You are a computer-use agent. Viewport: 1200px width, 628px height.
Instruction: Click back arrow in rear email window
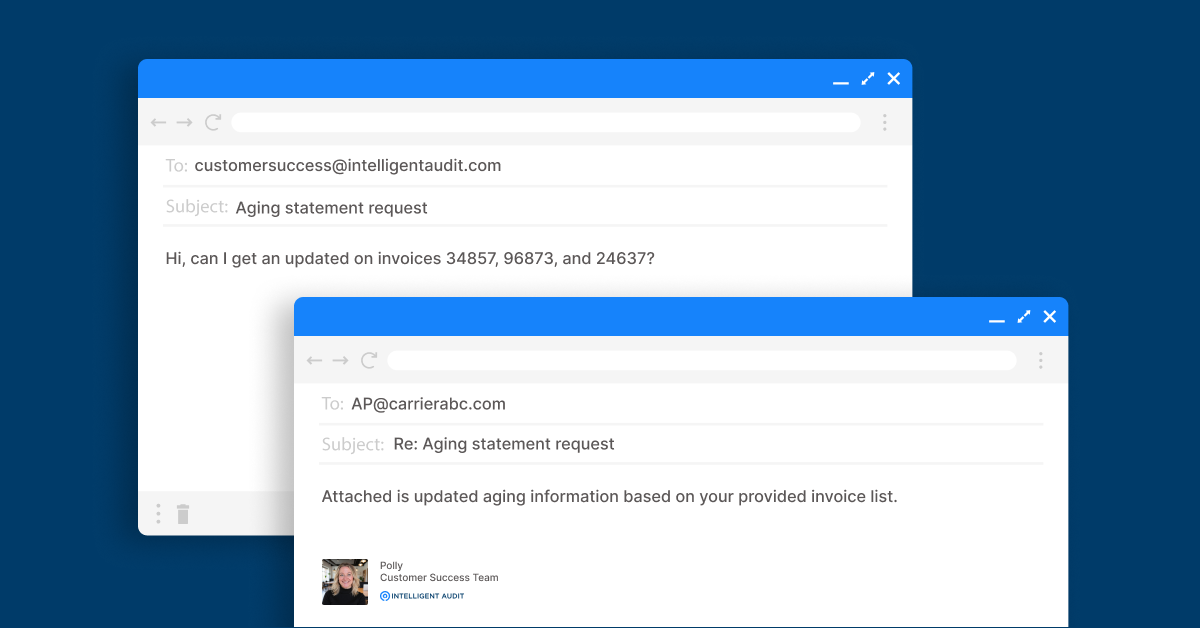coord(158,122)
